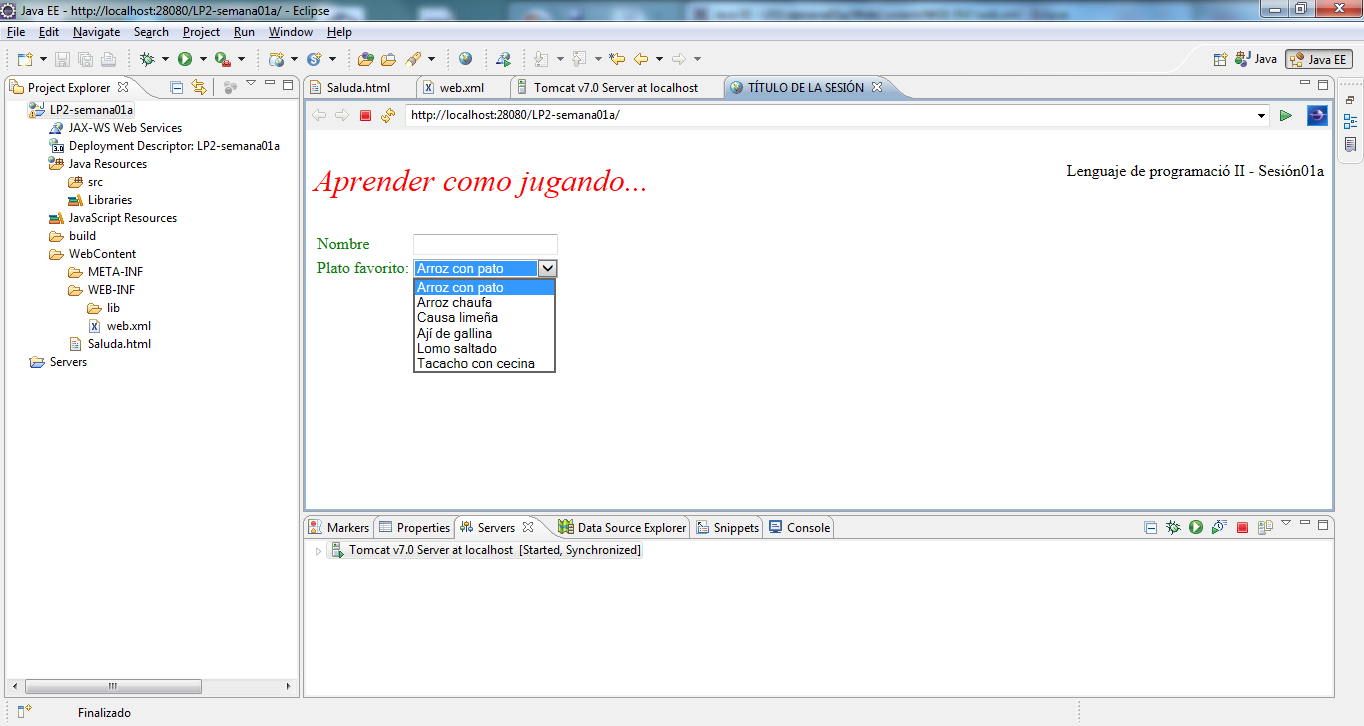1364x726 pixels.
Task: Expand the Tomcat v7.0 Server entry in Servers view
Action: coord(318,549)
